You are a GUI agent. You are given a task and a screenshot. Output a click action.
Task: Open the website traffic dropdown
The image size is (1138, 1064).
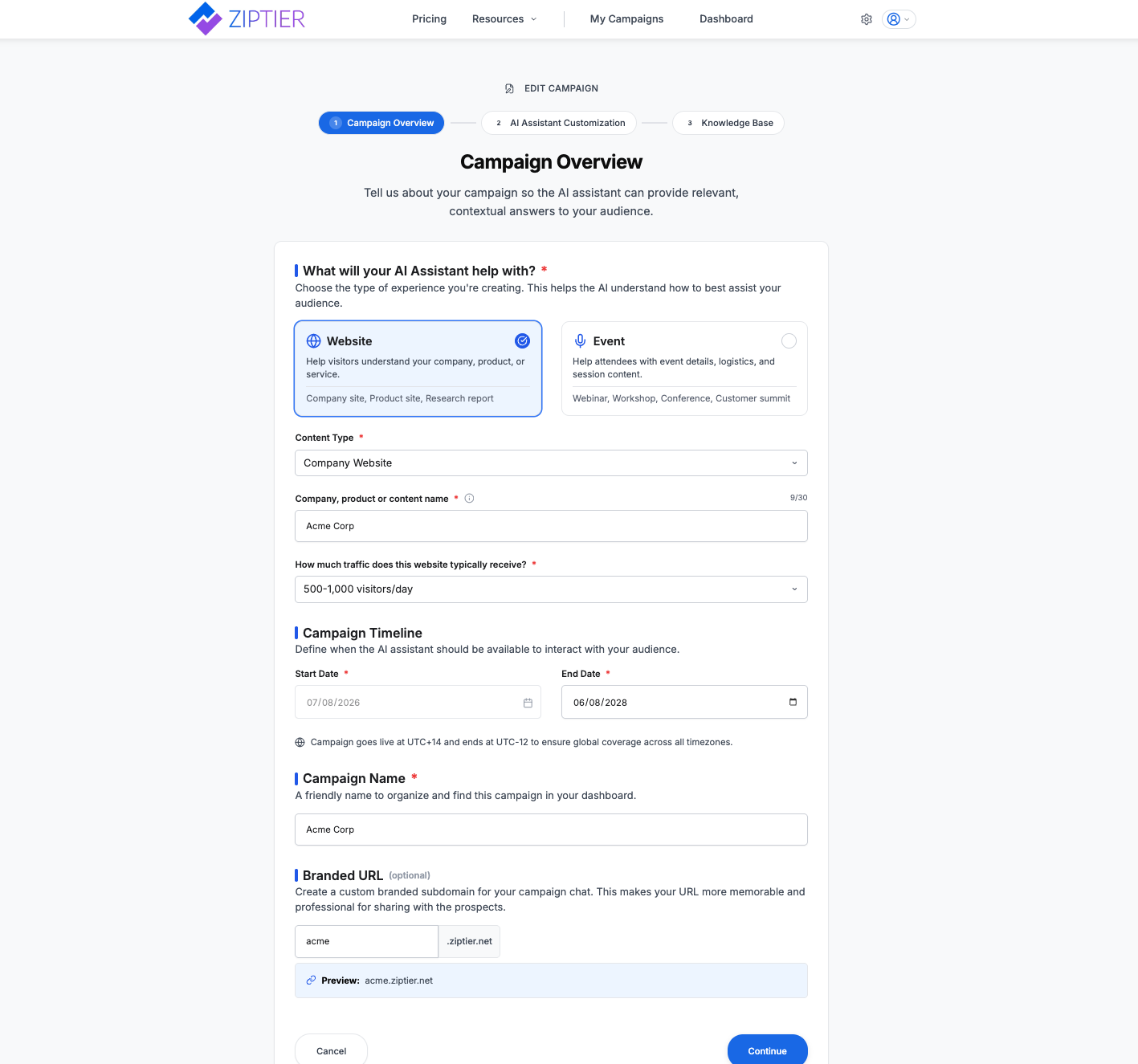(551, 589)
